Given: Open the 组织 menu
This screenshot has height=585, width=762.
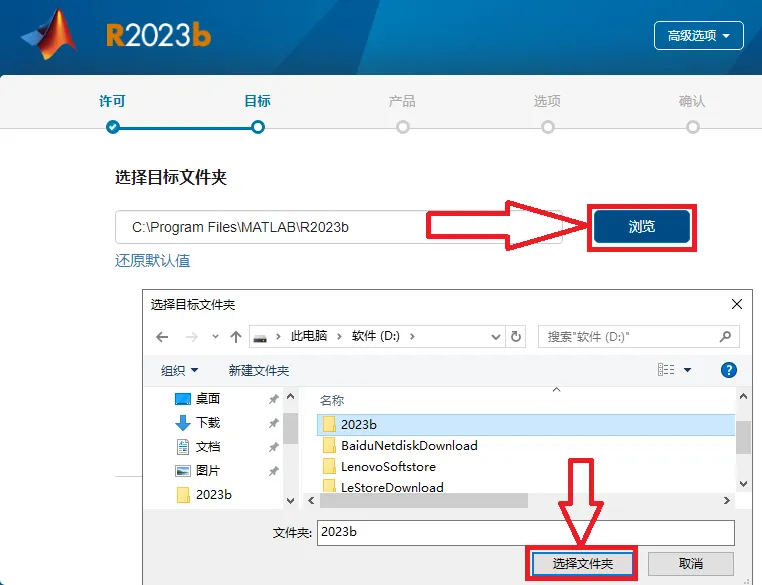Looking at the screenshot, I should point(179,371).
